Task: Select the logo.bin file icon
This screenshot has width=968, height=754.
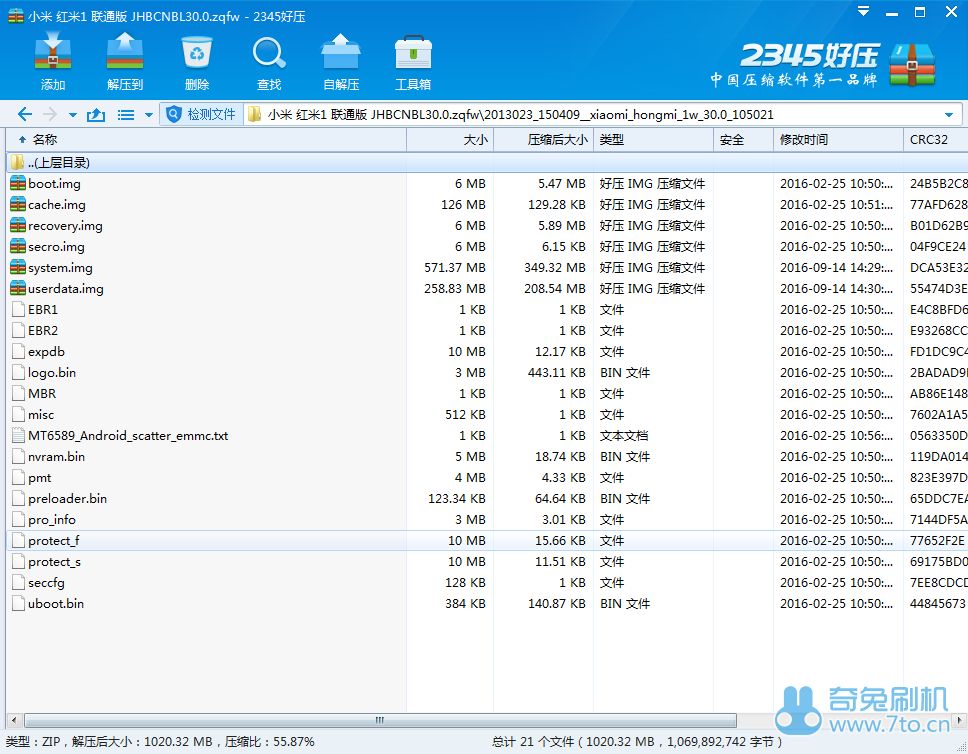Action: pos(19,372)
